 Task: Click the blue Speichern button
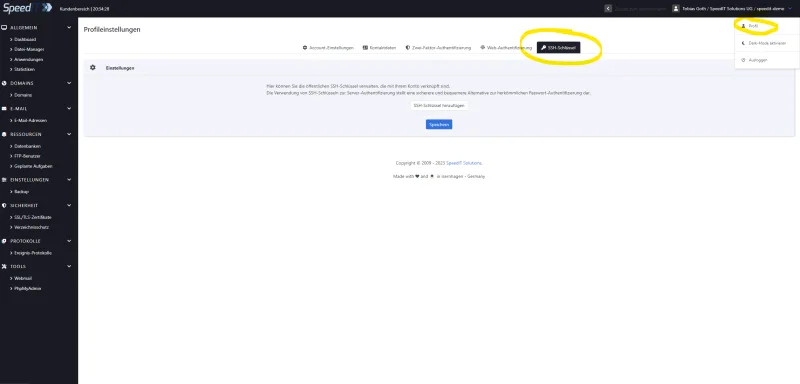pos(439,124)
